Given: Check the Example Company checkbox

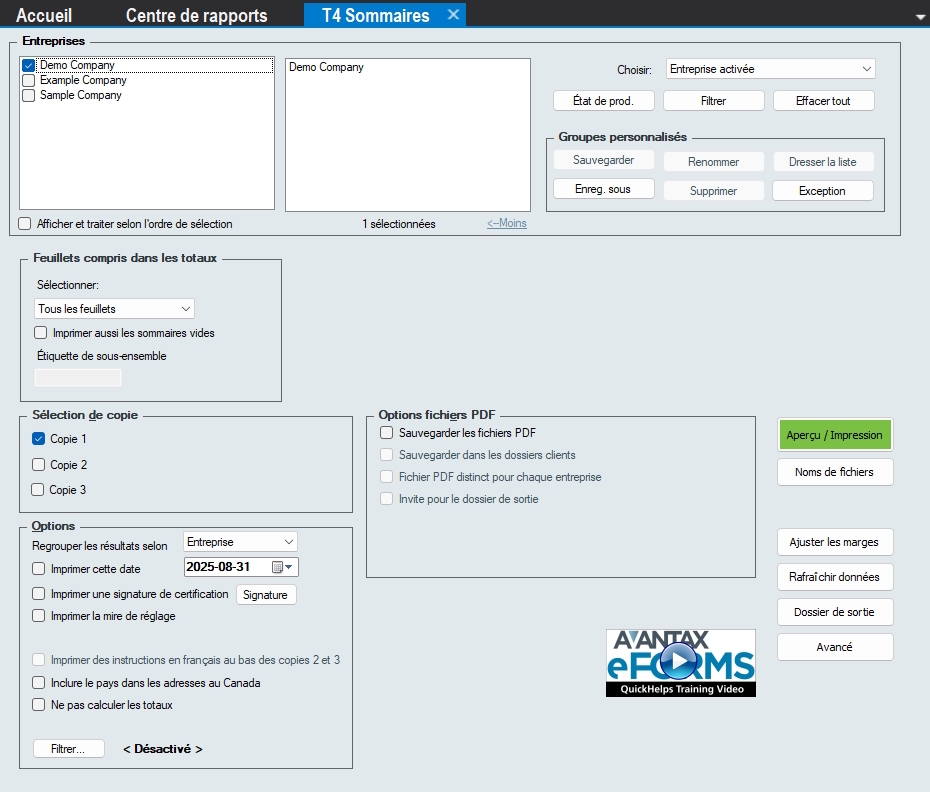Looking at the screenshot, I should click(29, 81).
